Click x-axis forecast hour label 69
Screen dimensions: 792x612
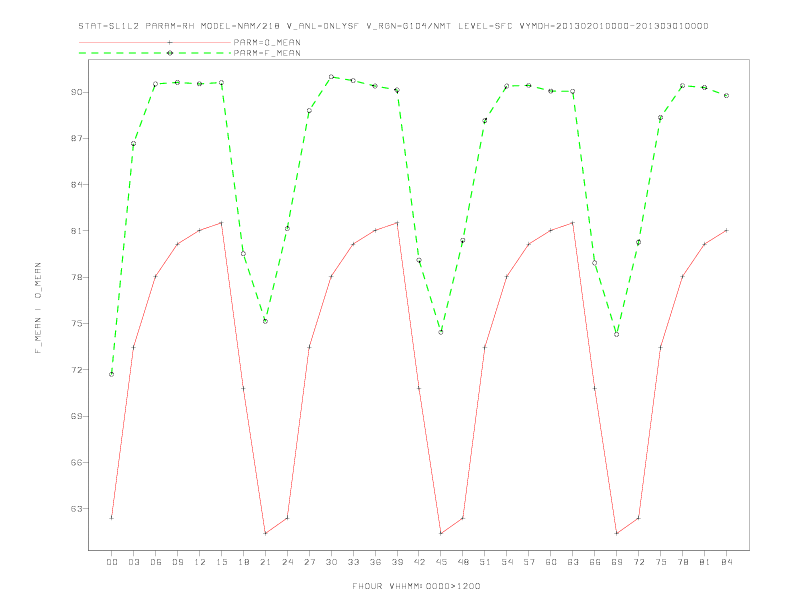click(617, 562)
